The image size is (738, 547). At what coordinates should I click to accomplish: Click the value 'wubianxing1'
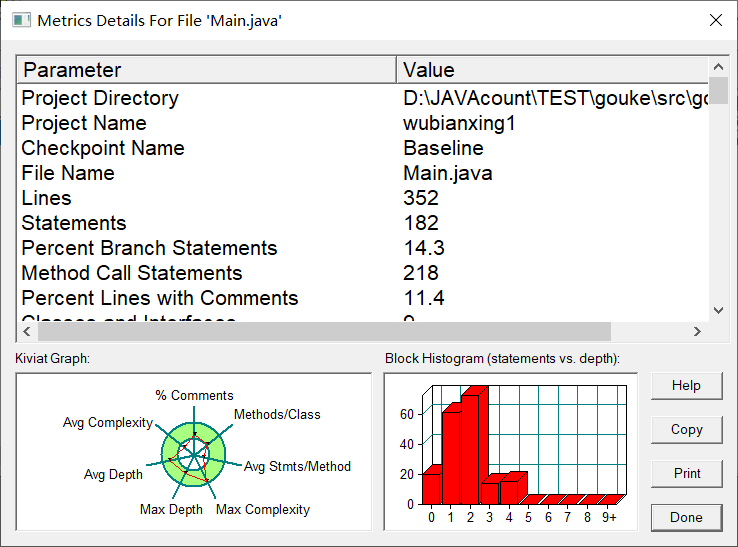[x=459, y=123]
